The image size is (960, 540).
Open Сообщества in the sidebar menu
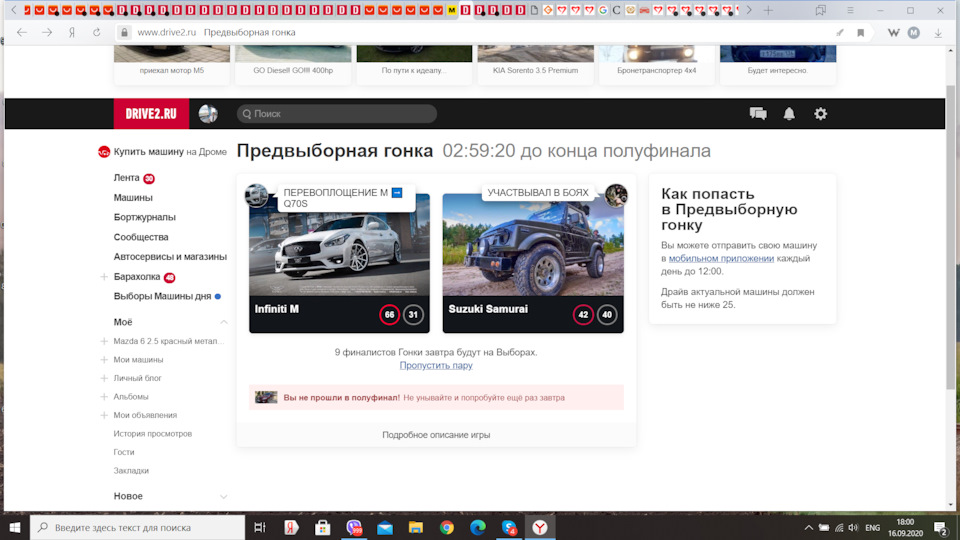pos(141,237)
